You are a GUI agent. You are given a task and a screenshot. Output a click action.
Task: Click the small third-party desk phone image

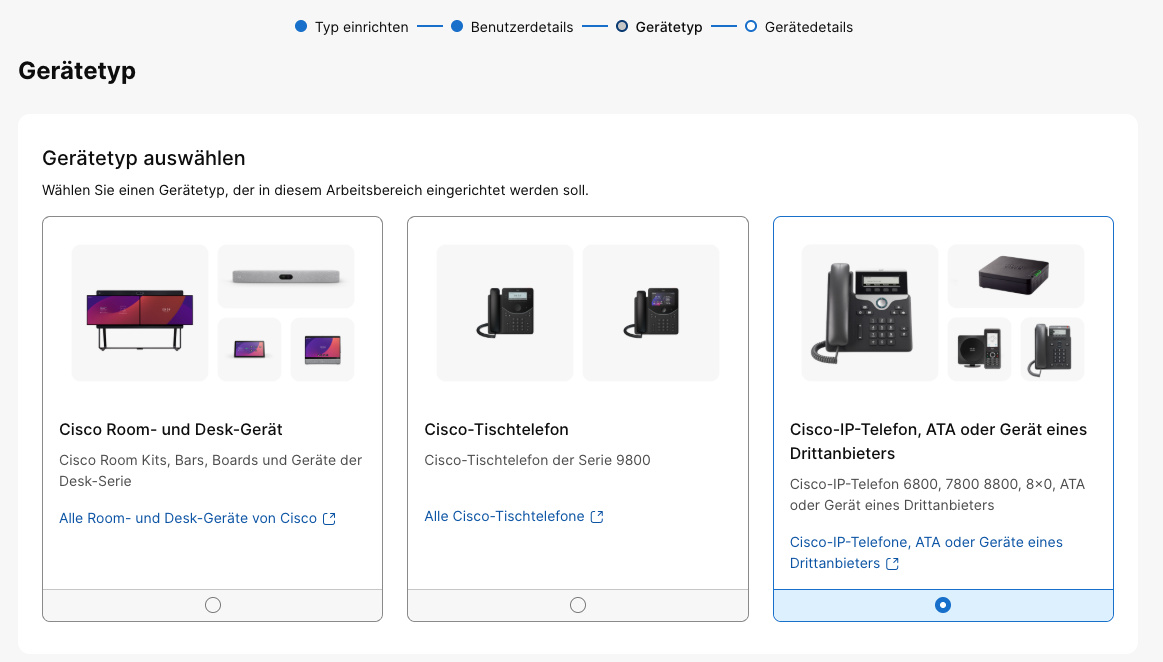point(1052,349)
